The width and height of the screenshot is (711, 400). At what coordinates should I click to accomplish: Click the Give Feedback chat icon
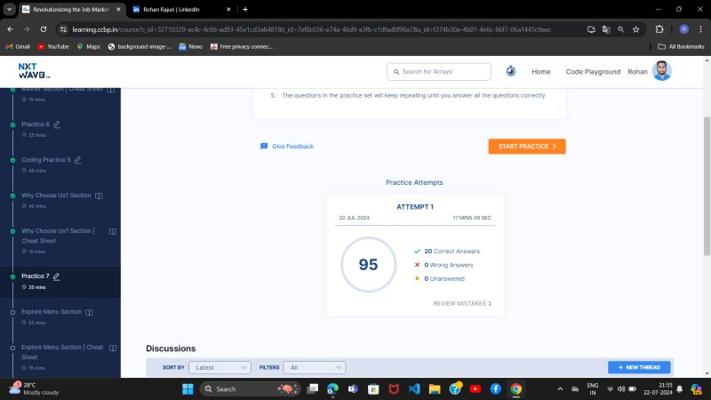click(x=264, y=146)
